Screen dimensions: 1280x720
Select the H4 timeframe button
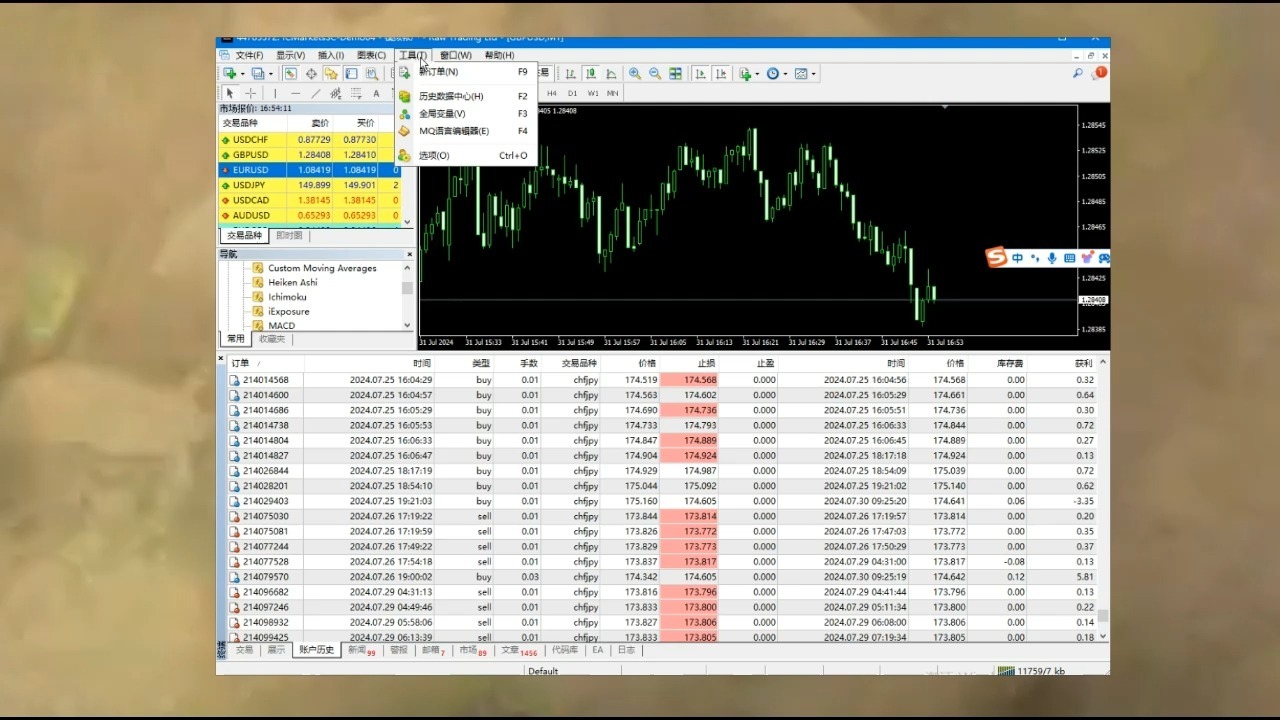click(x=551, y=93)
